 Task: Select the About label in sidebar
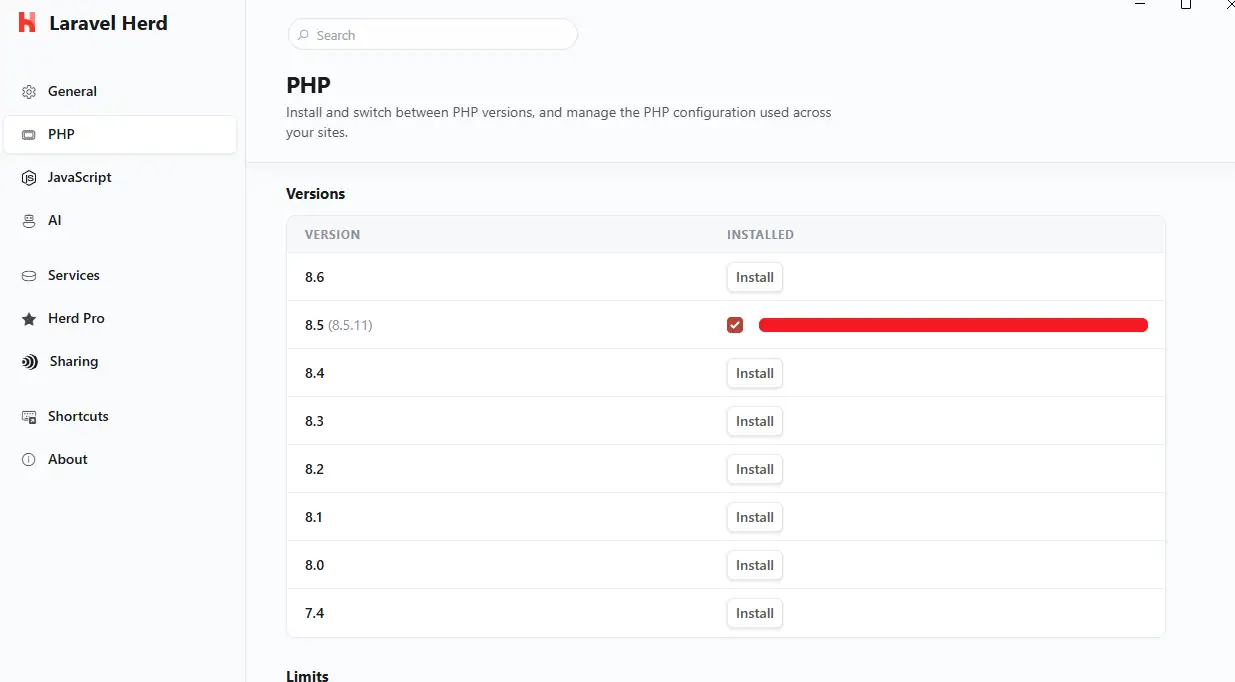click(68, 459)
